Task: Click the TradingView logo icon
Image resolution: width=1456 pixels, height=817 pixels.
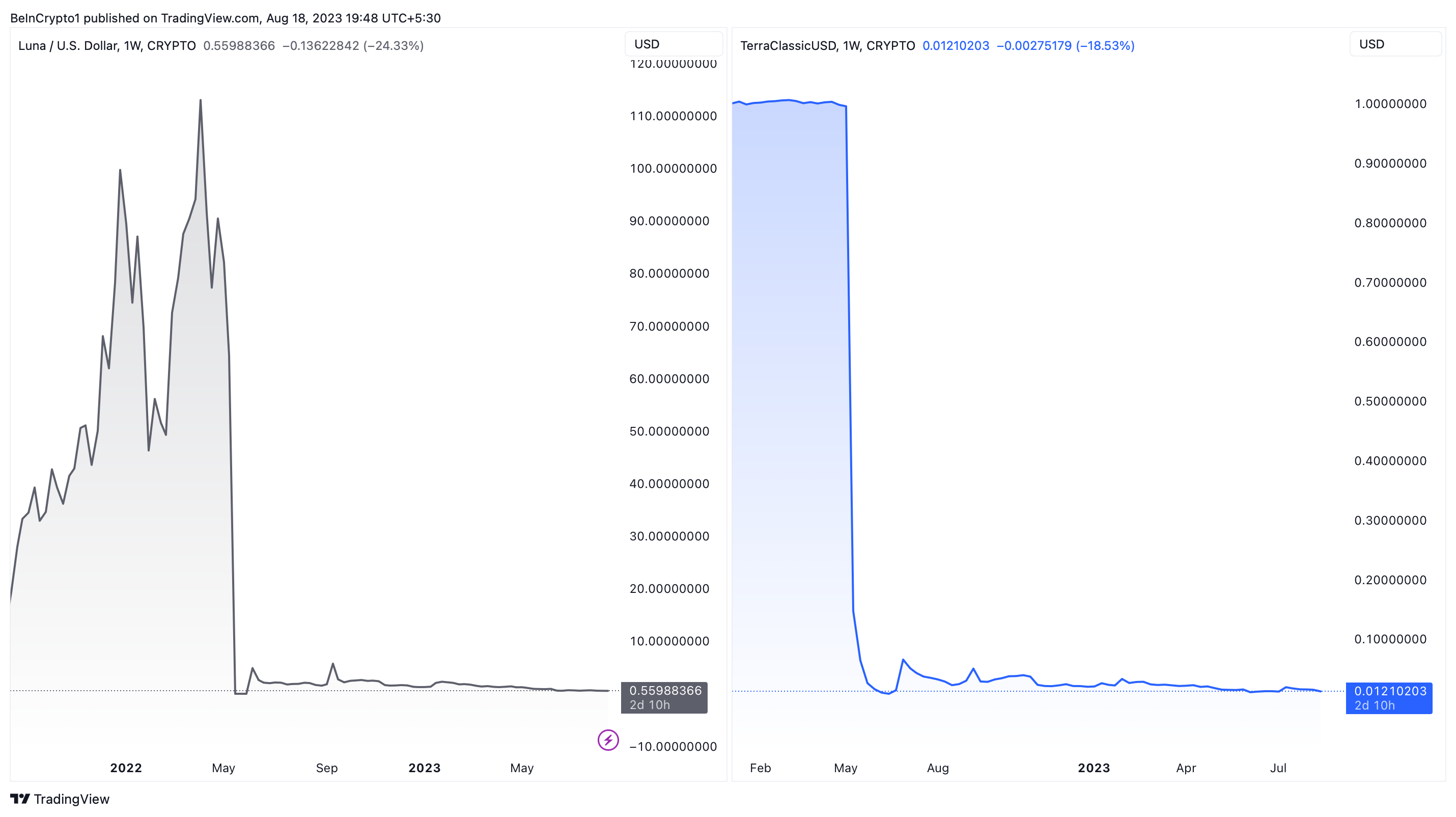Action: (x=20, y=798)
